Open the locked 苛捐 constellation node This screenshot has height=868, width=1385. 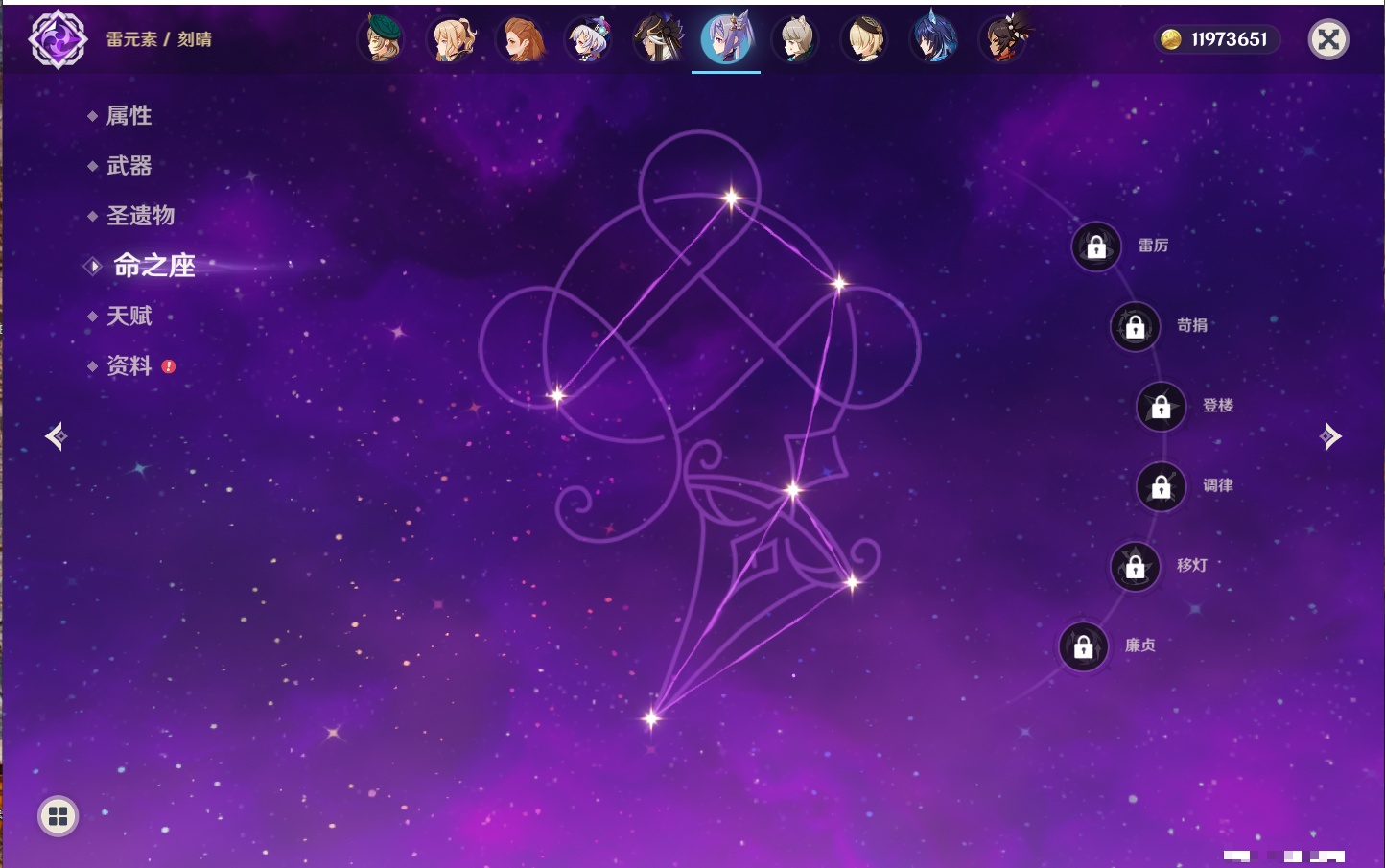pyautogui.click(x=1136, y=326)
